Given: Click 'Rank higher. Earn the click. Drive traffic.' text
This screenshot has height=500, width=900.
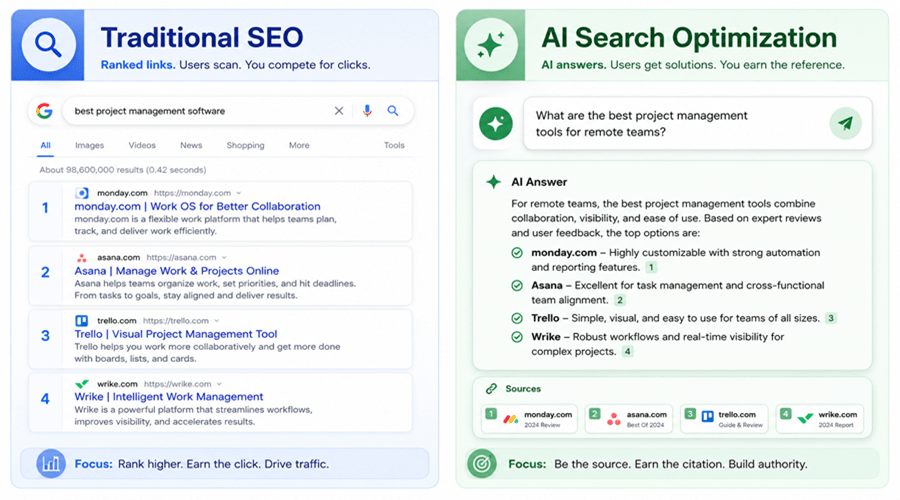Looking at the screenshot, I should 223,464.
